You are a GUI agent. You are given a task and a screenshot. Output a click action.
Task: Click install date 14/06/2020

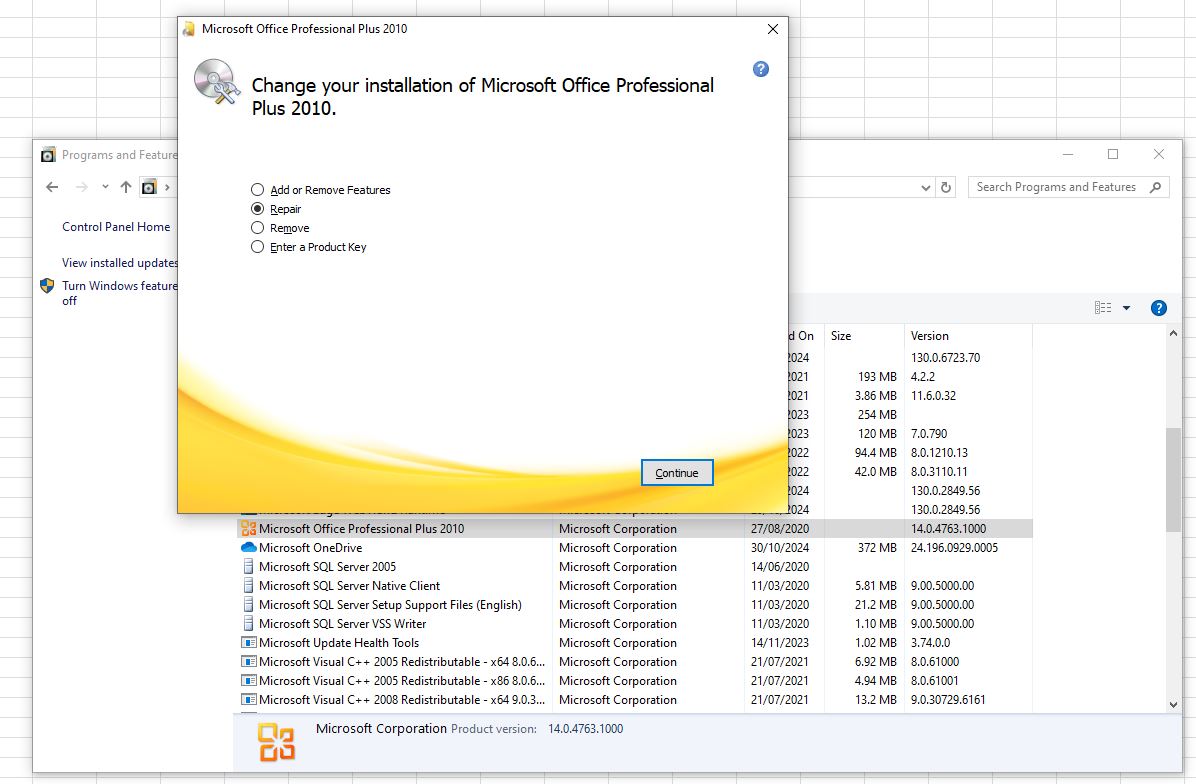(780, 567)
